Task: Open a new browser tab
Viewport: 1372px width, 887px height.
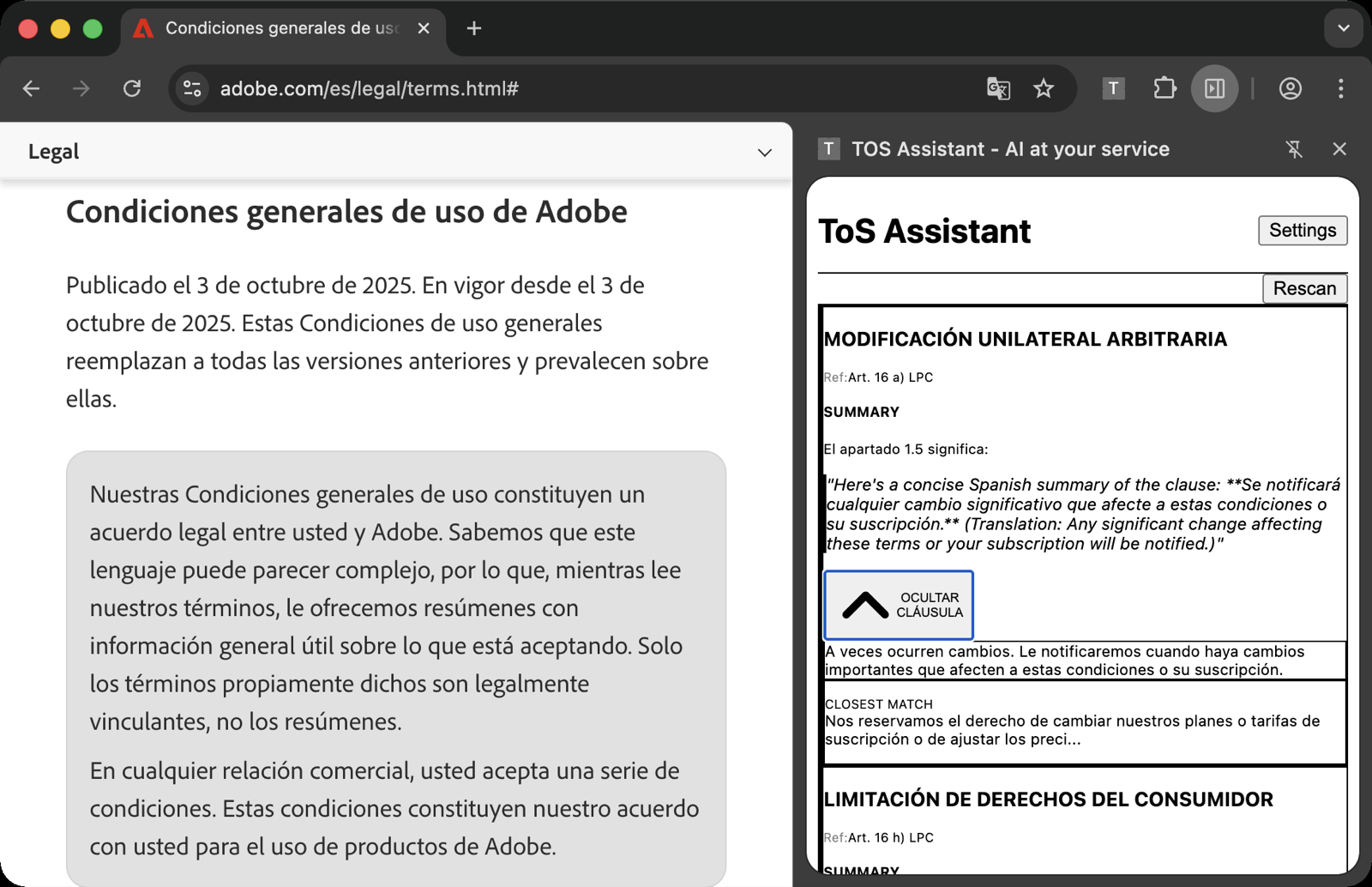Action: pos(474,28)
